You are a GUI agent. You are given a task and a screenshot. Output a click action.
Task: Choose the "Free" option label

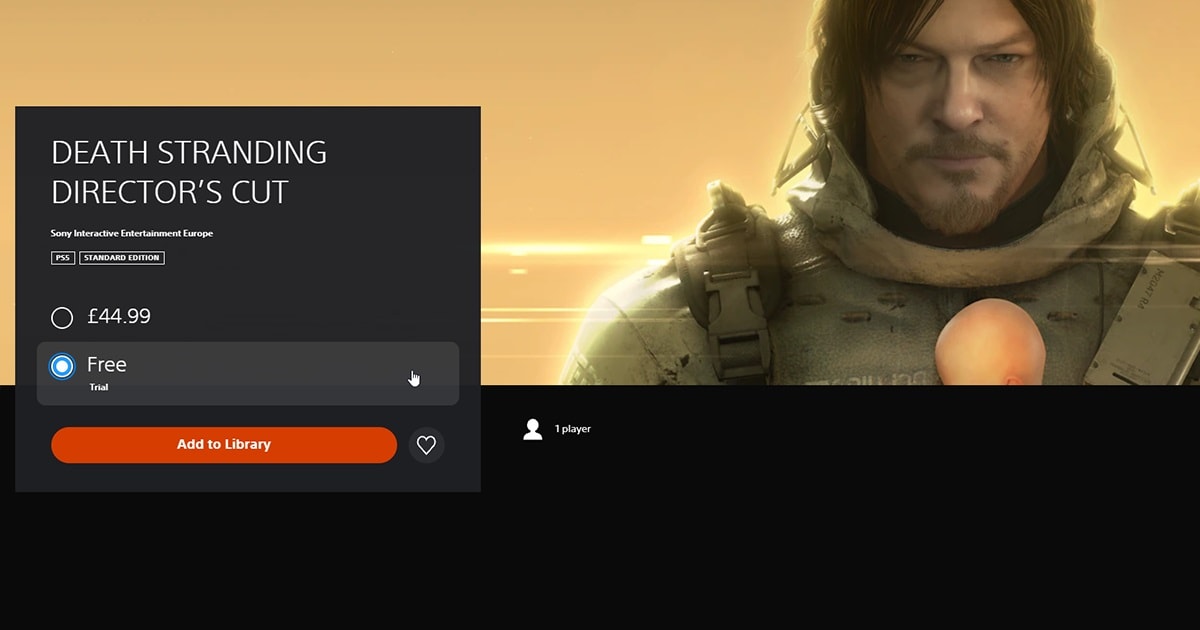[x=107, y=365]
